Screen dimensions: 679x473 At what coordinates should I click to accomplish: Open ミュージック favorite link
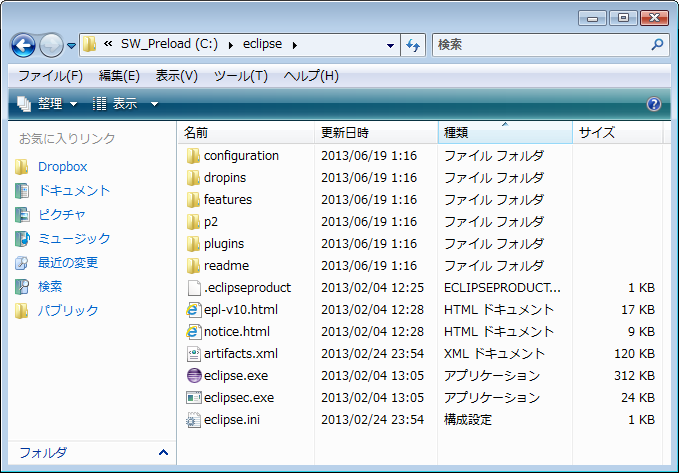(x=74, y=238)
